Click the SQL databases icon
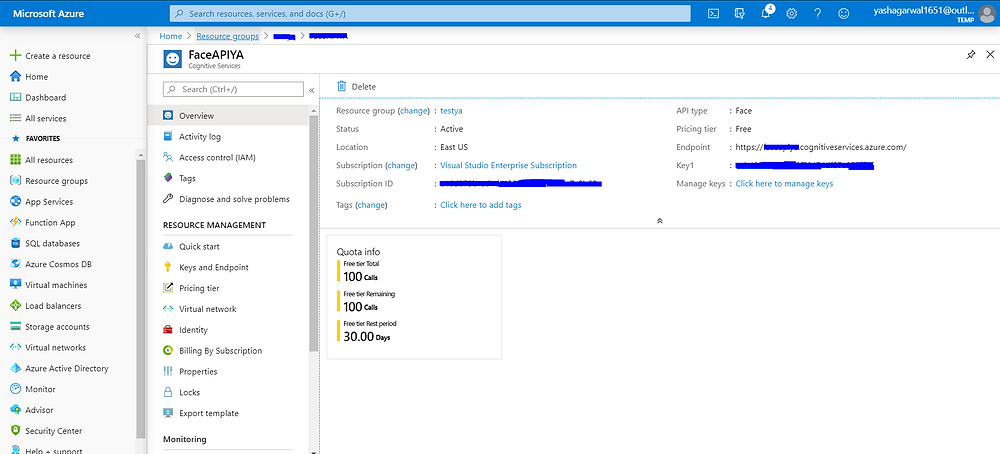The height and width of the screenshot is (454, 1000). click(x=16, y=244)
